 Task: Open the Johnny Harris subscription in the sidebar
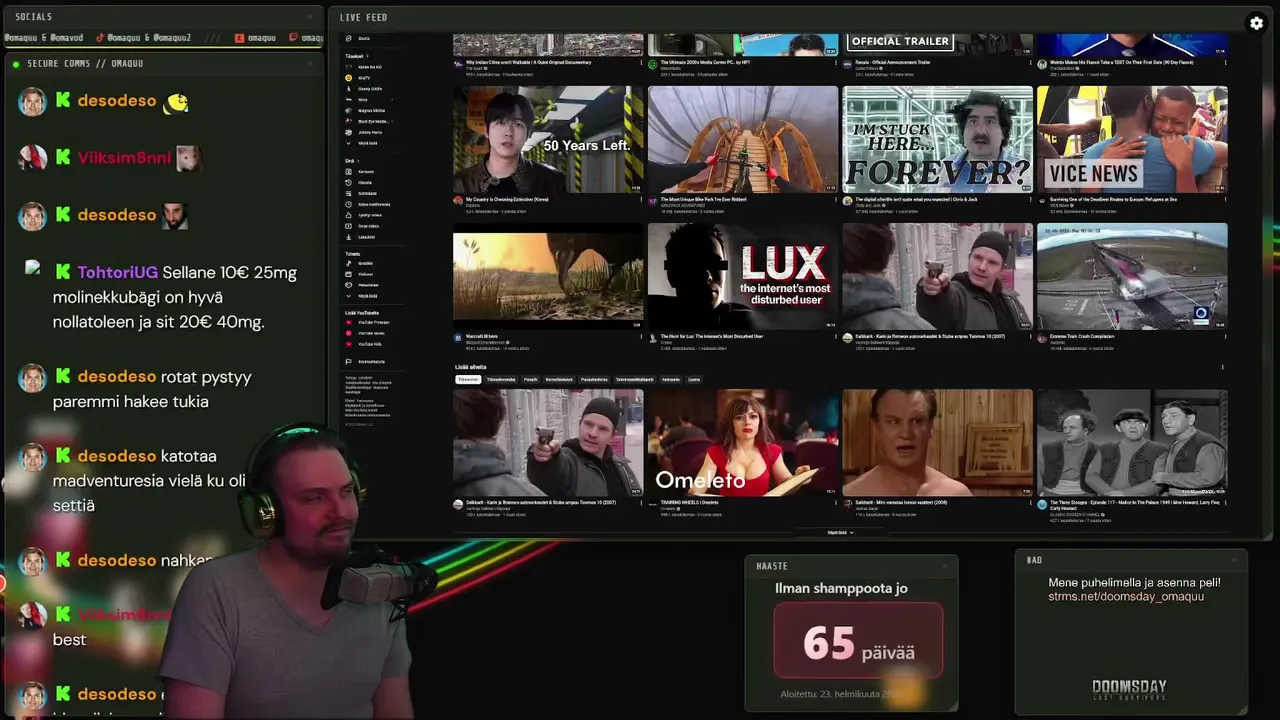362,132
